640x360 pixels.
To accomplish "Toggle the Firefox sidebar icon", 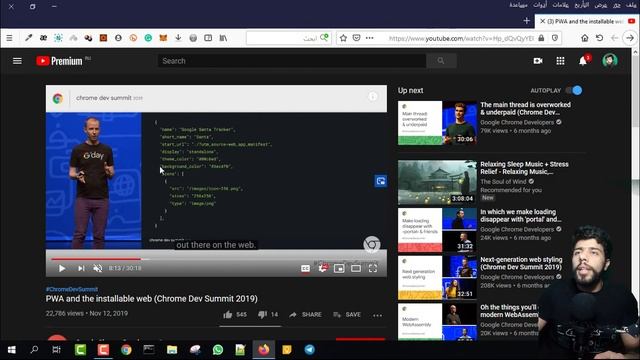I will [208, 38].
